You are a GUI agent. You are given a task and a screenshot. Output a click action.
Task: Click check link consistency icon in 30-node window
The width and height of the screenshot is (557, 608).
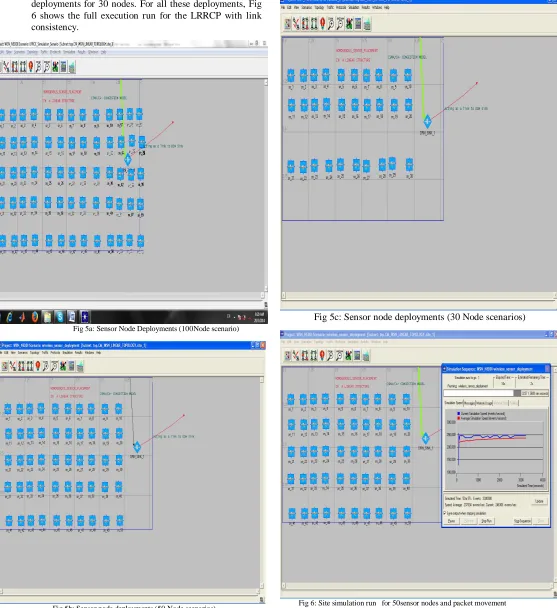tap(296, 24)
